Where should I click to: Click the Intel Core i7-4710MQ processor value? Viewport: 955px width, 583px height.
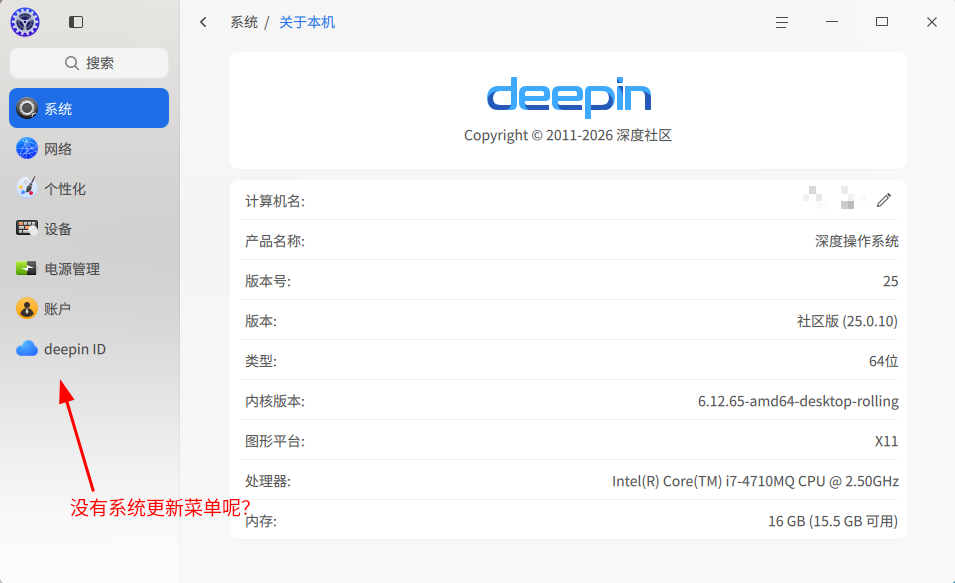pos(755,481)
